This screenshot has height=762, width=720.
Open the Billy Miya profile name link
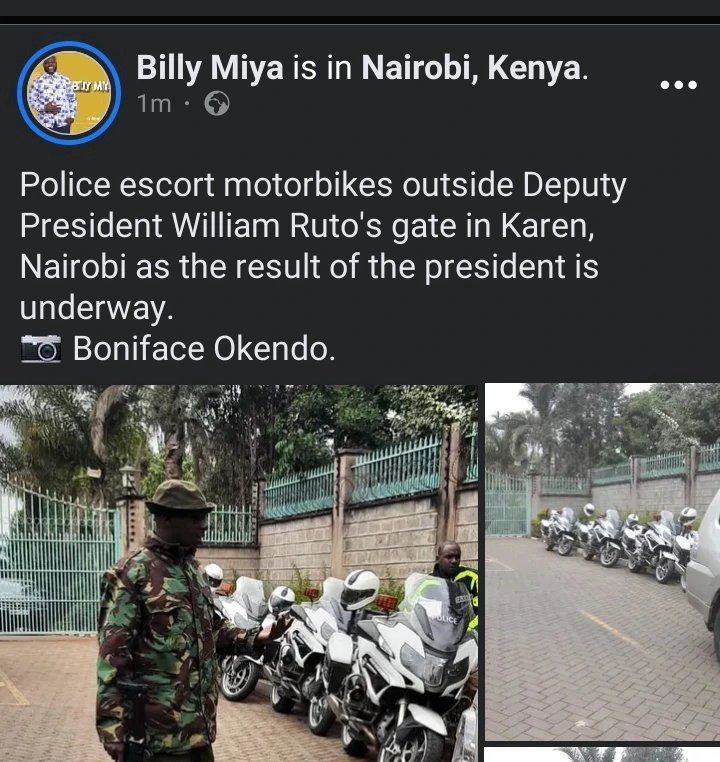click(x=210, y=68)
